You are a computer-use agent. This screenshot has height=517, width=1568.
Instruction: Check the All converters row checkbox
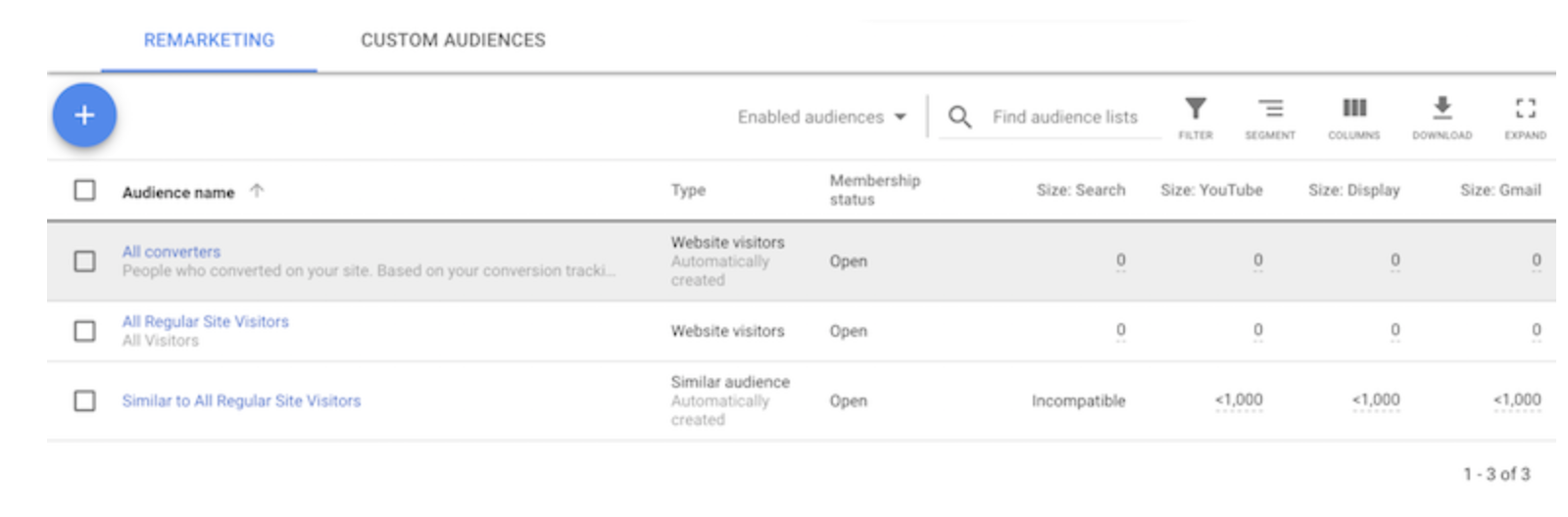[85, 261]
